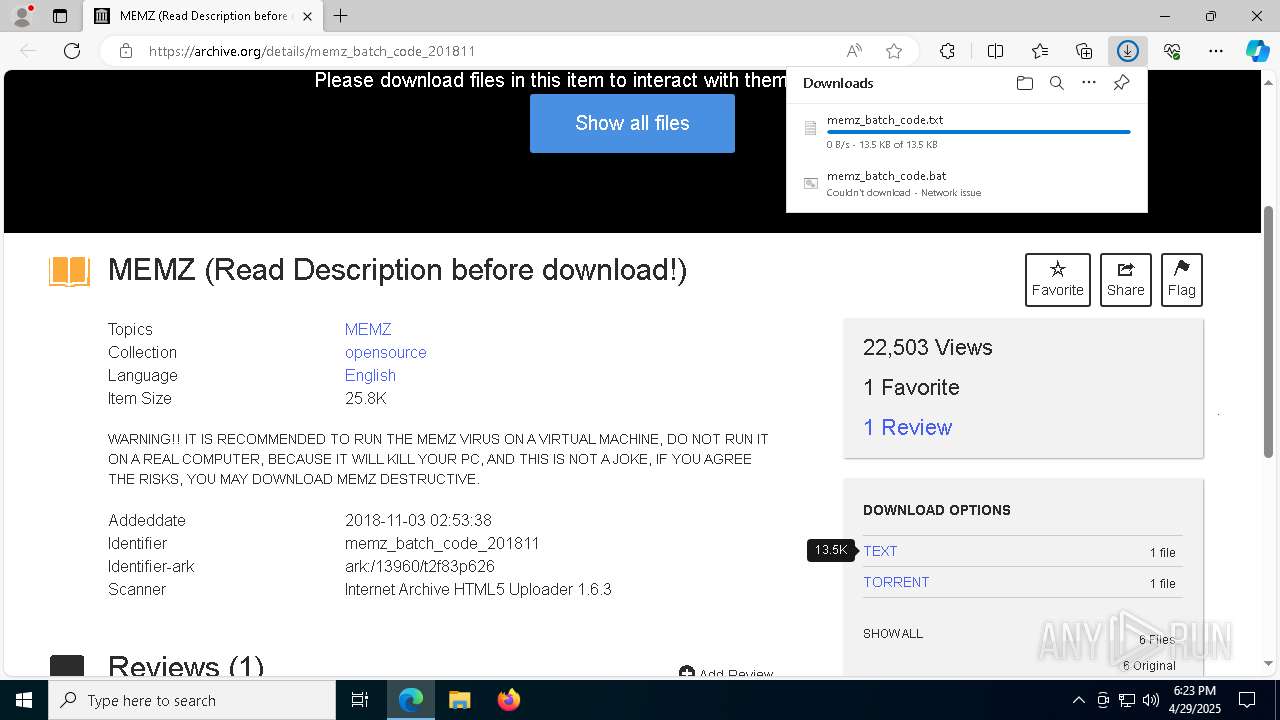Click the scrollbar down arrow

click(x=1269, y=663)
